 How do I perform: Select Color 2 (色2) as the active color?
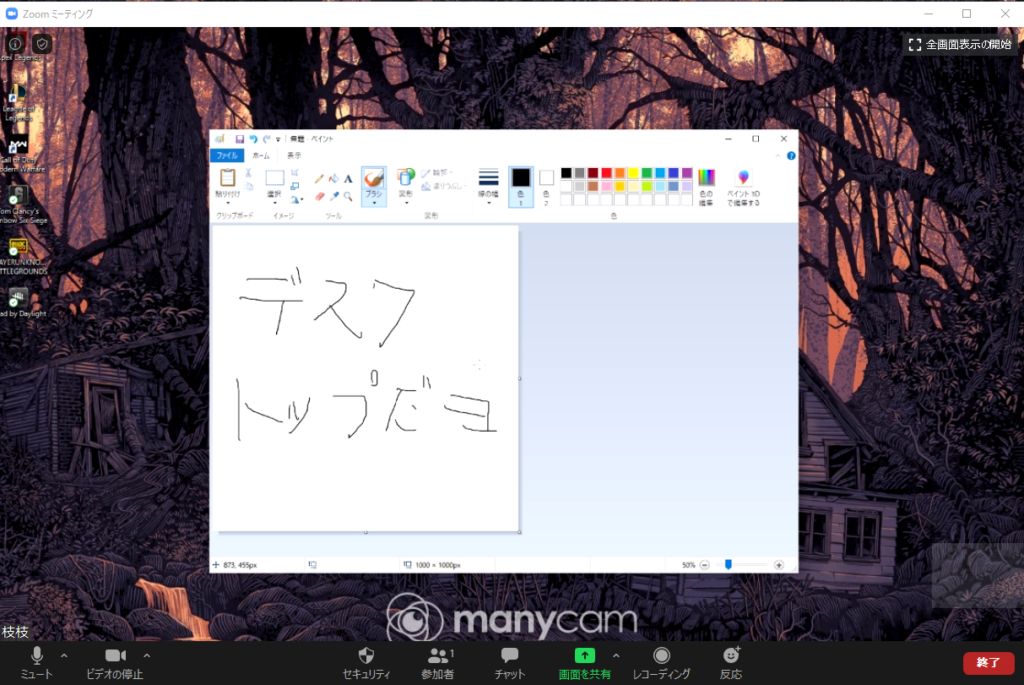point(547,186)
